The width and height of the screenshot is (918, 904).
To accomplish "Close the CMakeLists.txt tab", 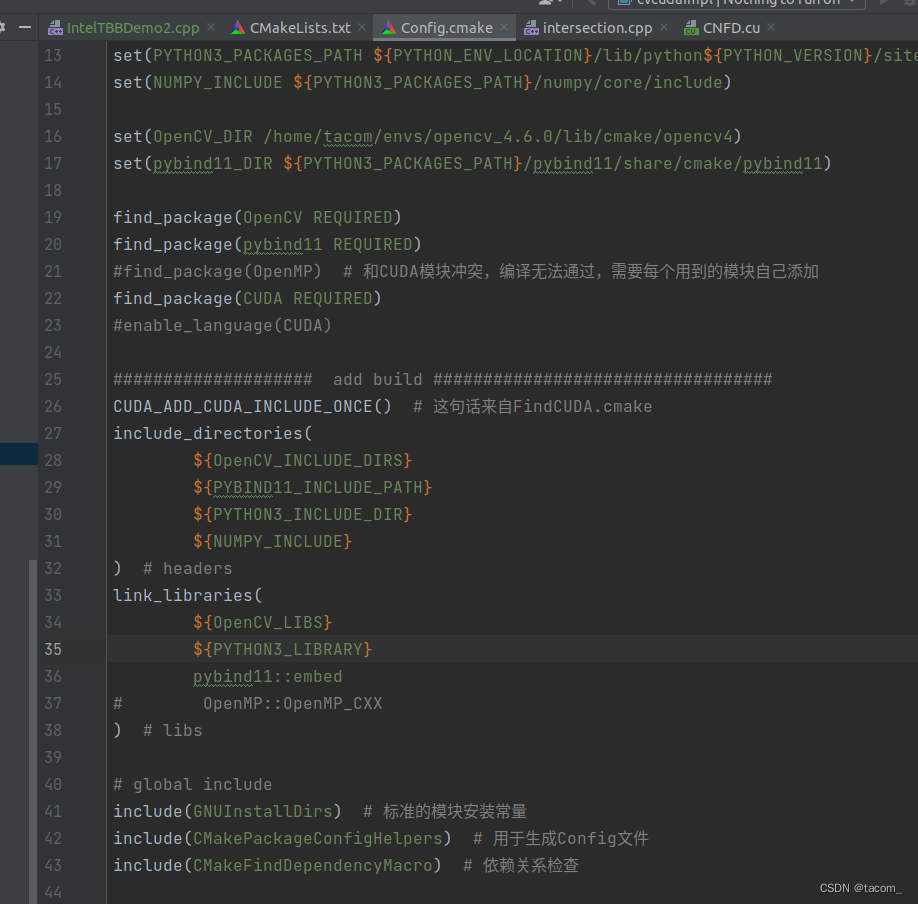I will [362, 27].
